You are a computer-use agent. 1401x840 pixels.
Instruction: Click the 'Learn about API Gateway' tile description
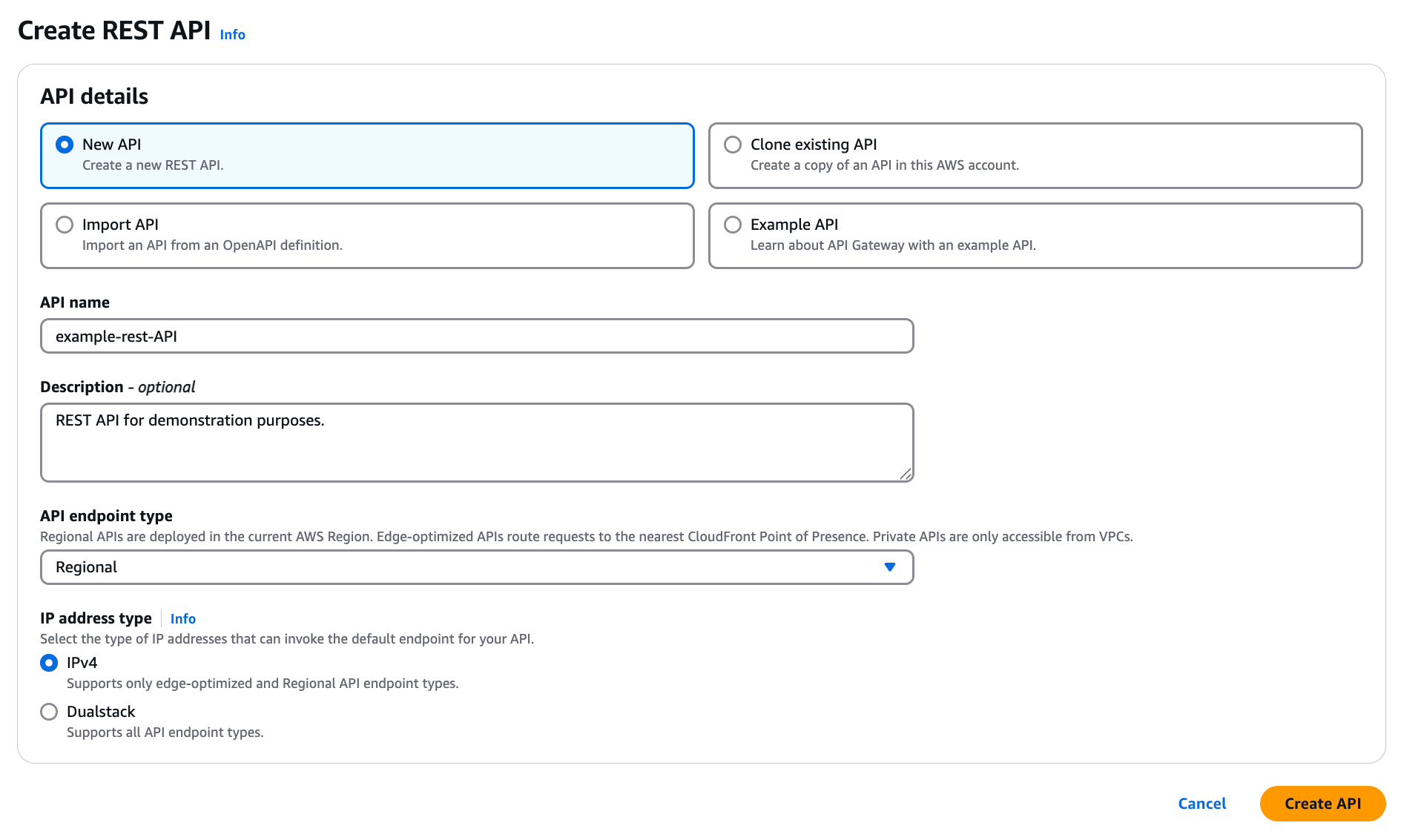(892, 245)
